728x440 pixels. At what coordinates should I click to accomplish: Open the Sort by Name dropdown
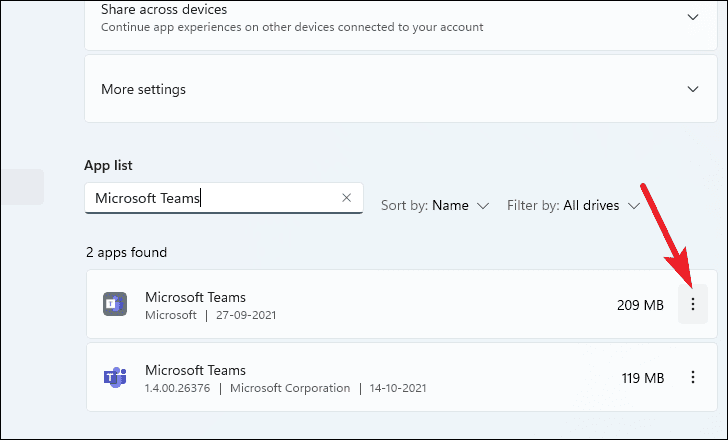(435, 206)
